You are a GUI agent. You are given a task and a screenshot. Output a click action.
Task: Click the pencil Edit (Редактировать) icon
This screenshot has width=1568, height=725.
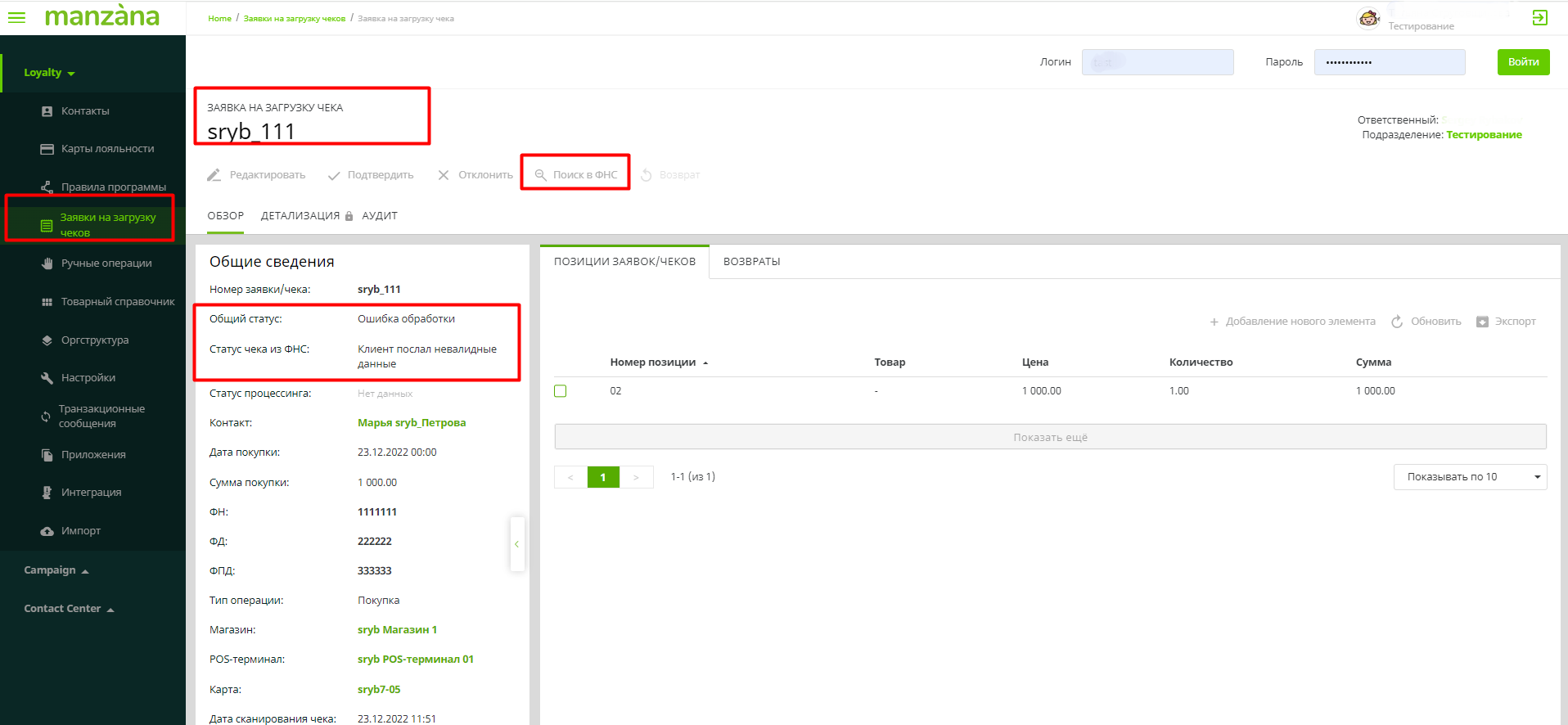[x=214, y=175]
